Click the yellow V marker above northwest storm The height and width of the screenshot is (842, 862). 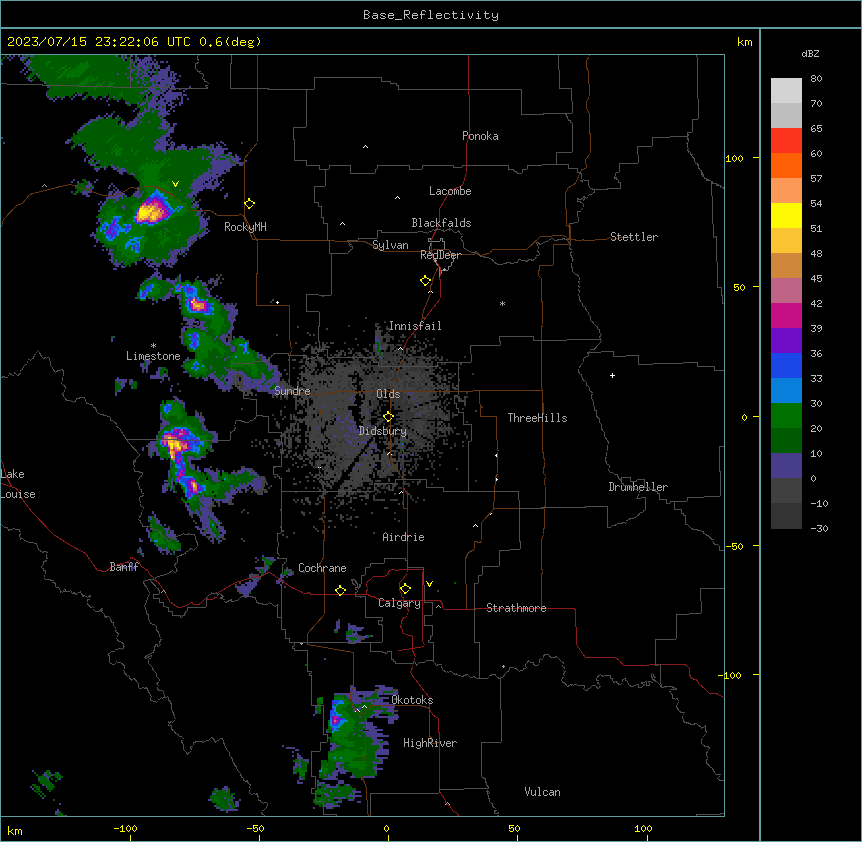point(175,184)
